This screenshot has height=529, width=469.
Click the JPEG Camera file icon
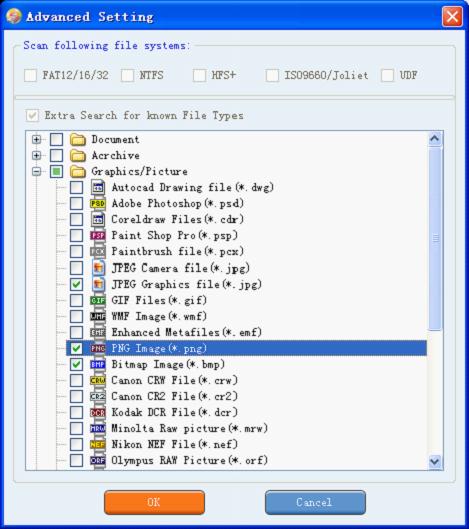coord(98,268)
